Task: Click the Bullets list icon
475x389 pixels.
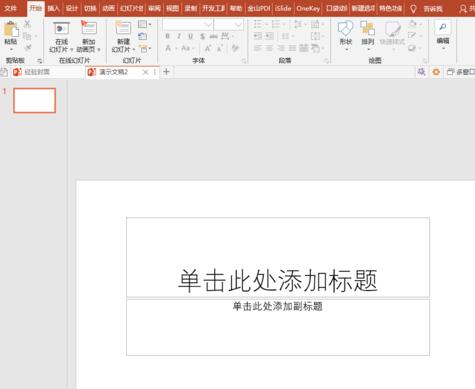Action: (x=258, y=24)
